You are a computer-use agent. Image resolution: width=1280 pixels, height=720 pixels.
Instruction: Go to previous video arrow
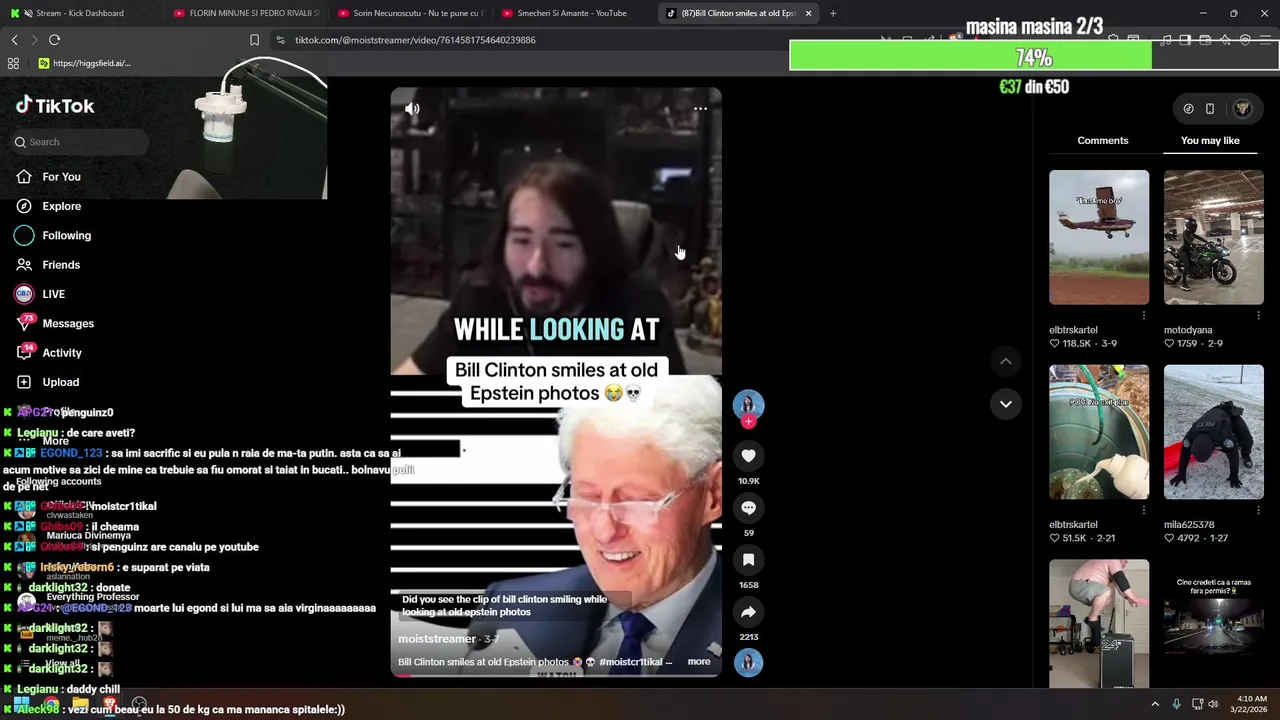point(1006,361)
